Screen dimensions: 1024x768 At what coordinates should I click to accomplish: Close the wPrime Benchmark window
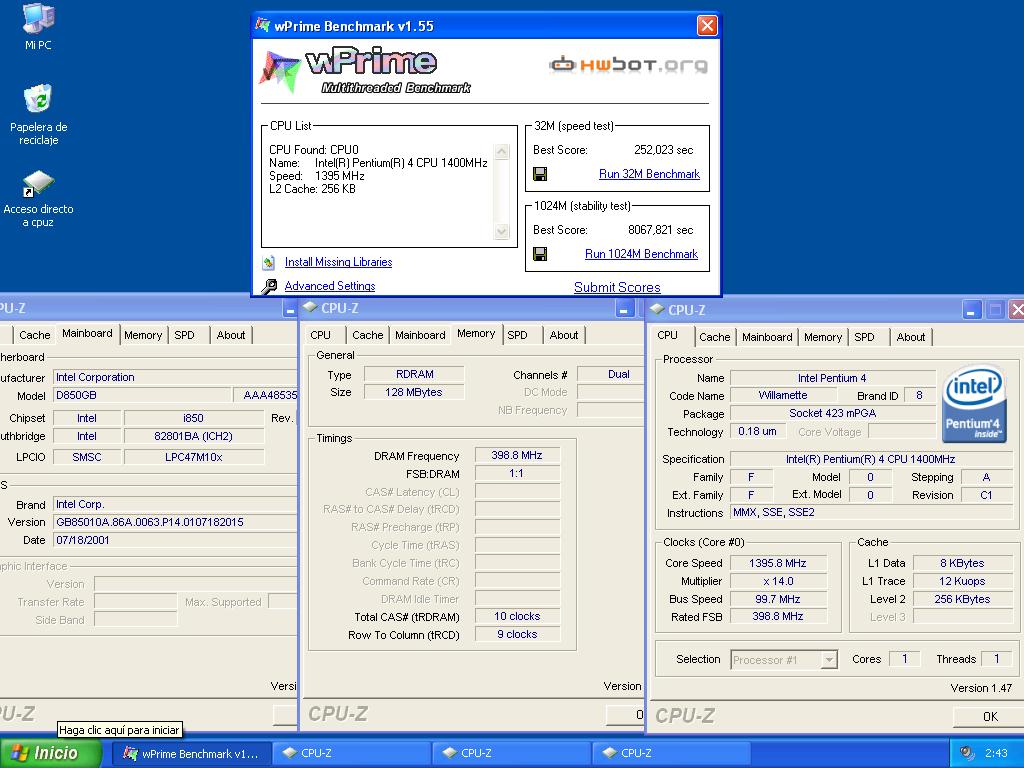point(707,25)
